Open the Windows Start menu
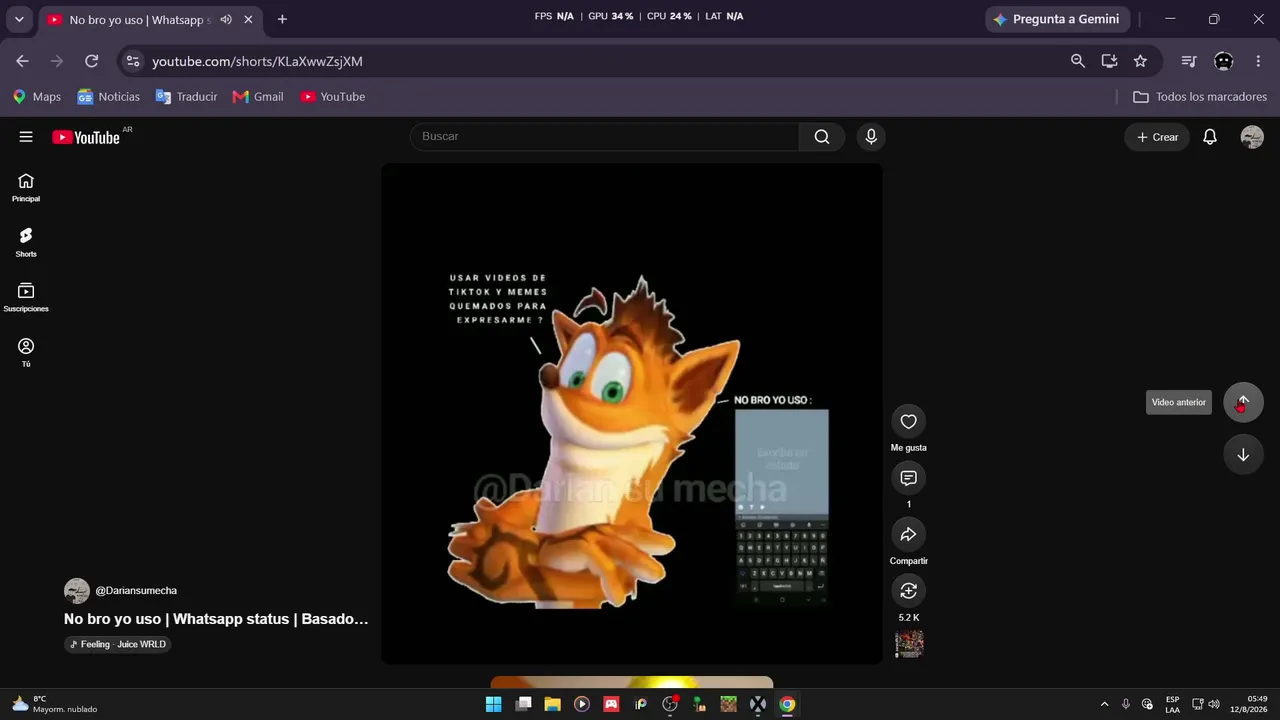The image size is (1280, 720). tap(493, 704)
